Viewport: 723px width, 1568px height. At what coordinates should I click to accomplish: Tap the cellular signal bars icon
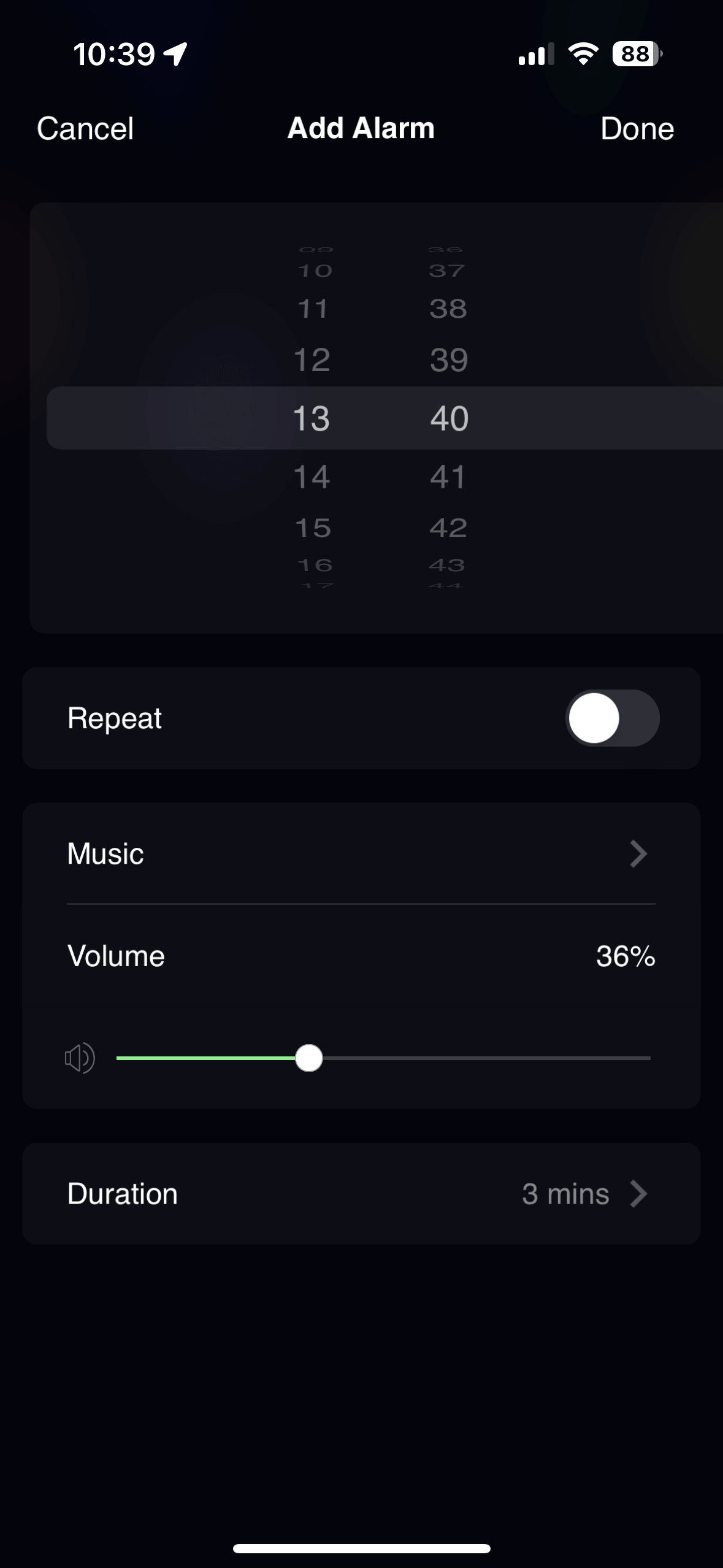[x=536, y=54]
